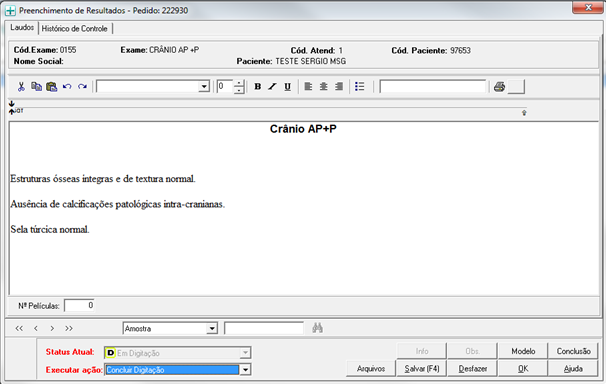Click line 'Sela túrcica normal.'
The width and height of the screenshot is (606, 384).
tap(50, 229)
